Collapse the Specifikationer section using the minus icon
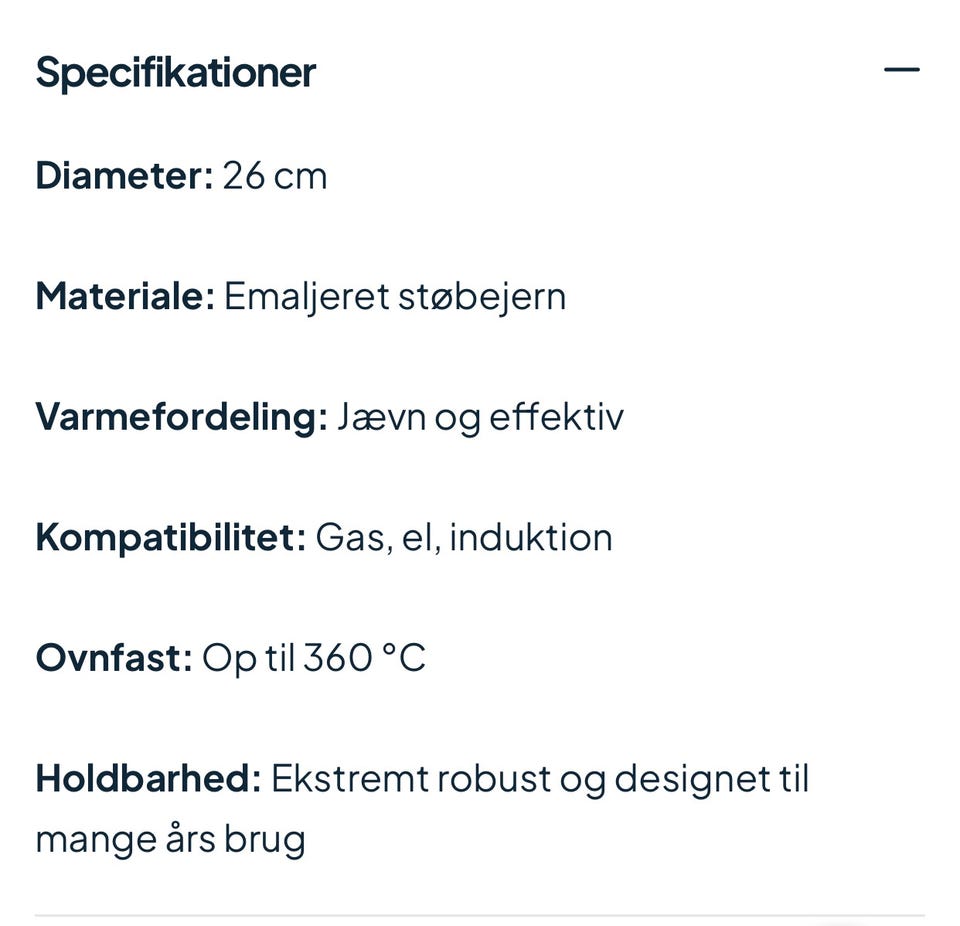 click(x=902, y=68)
